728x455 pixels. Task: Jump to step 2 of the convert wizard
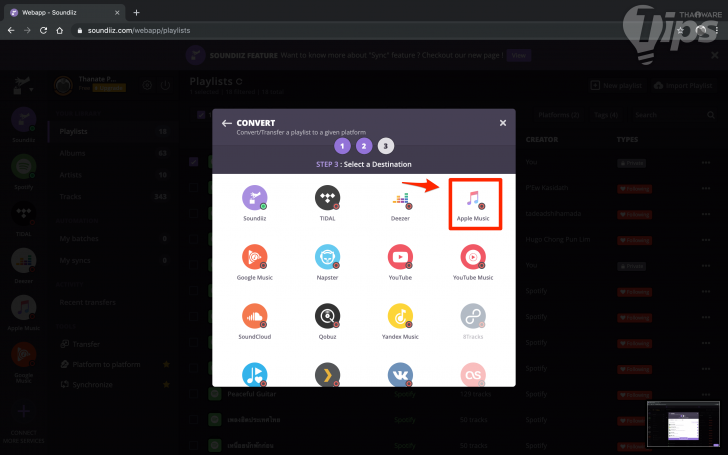[x=364, y=146]
